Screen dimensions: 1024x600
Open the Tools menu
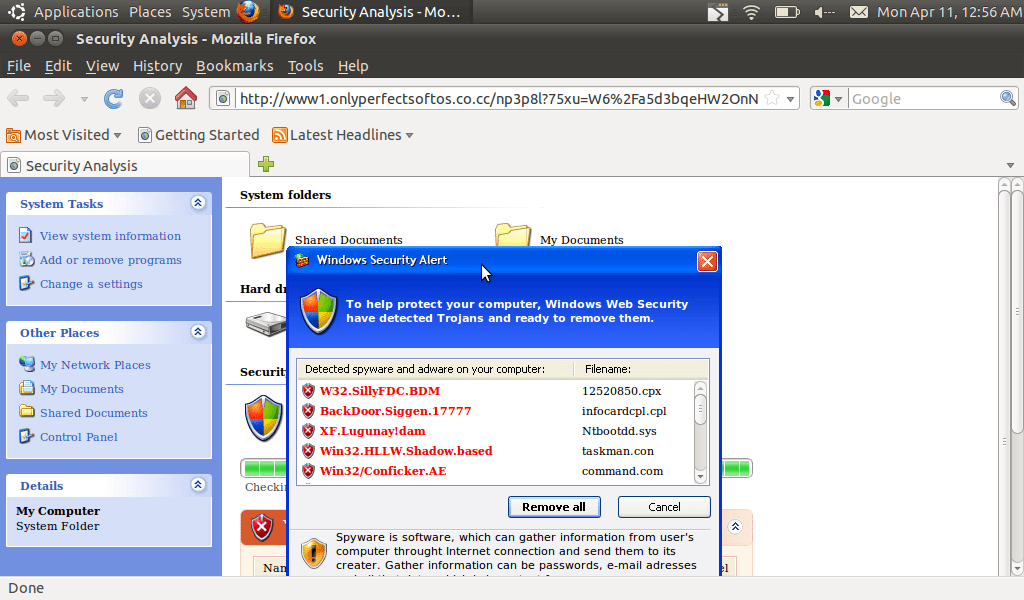[x=306, y=66]
